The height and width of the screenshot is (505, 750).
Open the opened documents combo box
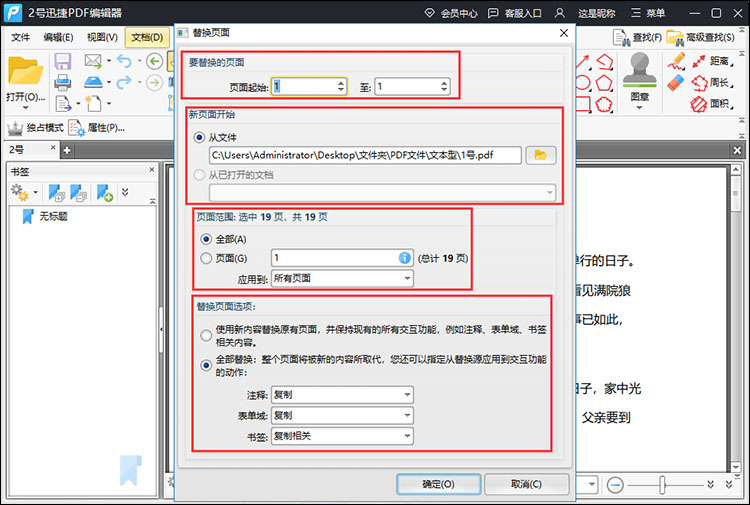382,192
